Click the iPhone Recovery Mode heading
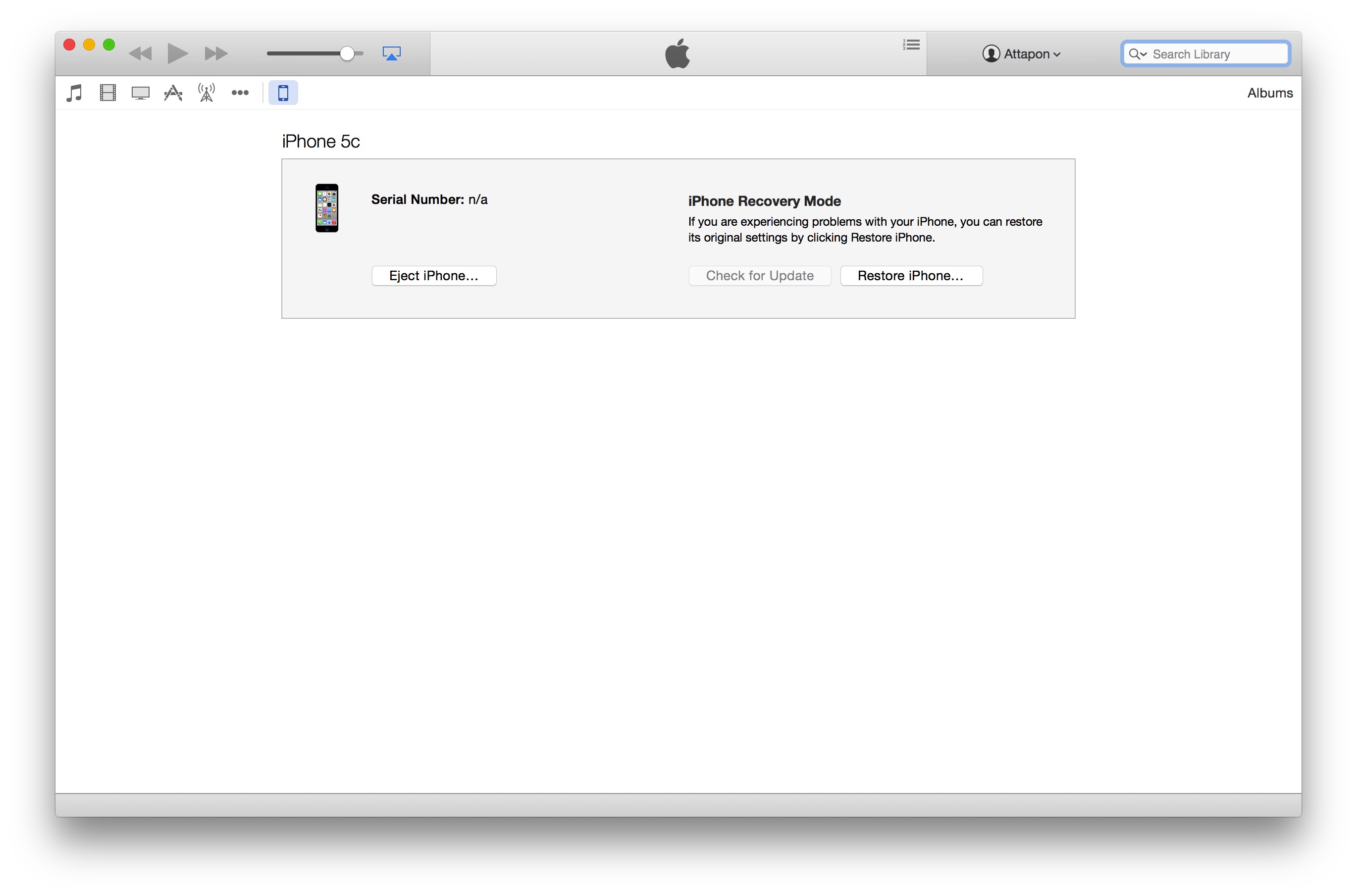The height and width of the screenshot is (896, 1357). pyautogui.click(x=764, y=201)
